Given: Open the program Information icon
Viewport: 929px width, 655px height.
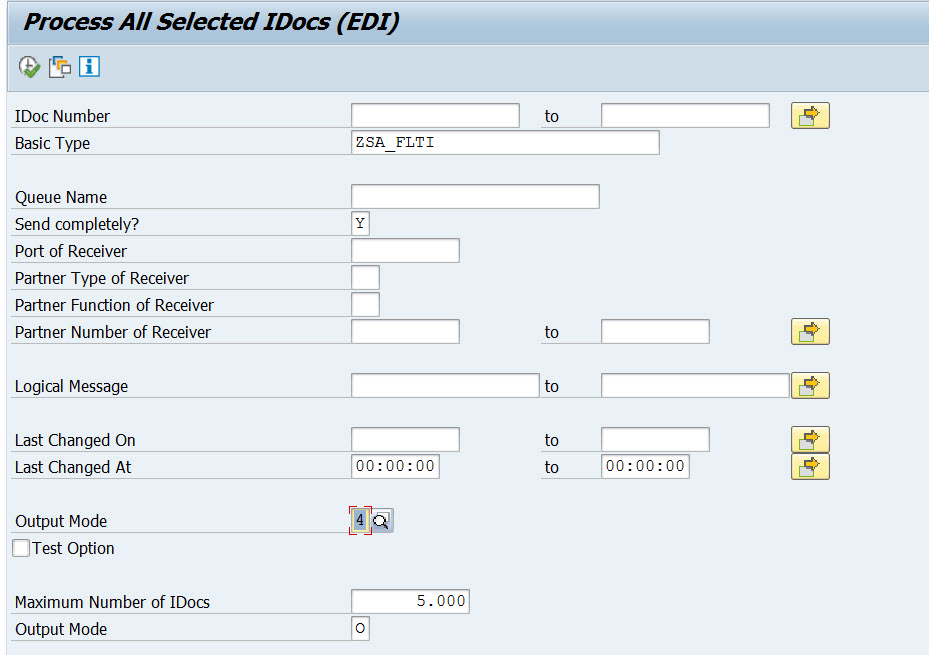Looking at the screenshot, I should click(x=88, y=66).
